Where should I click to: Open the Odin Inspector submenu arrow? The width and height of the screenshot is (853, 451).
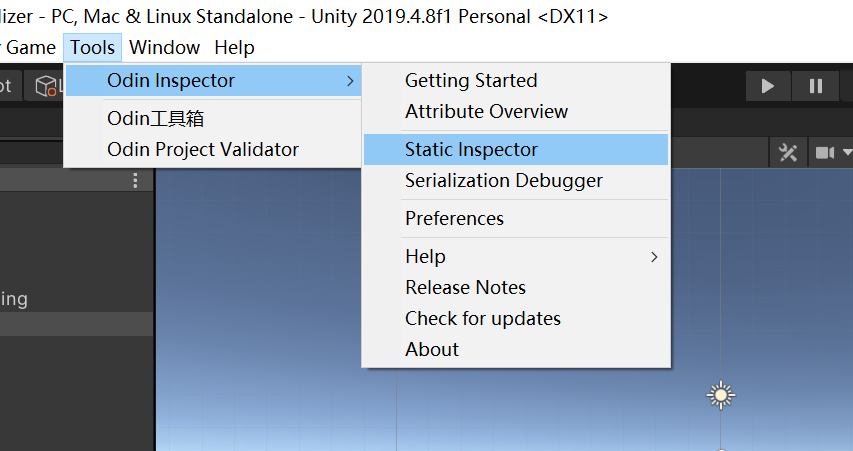pos(350,81)
